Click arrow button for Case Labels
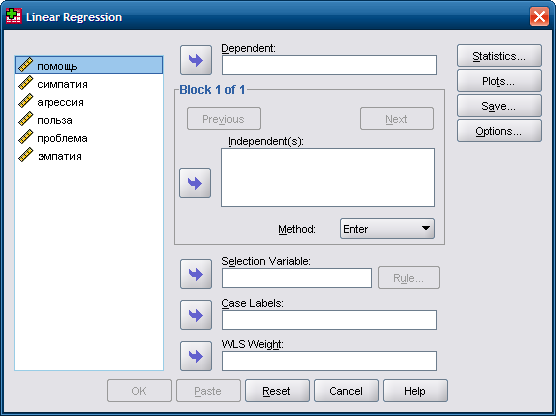This screenshot has width=556, height=416. point(196,315)
